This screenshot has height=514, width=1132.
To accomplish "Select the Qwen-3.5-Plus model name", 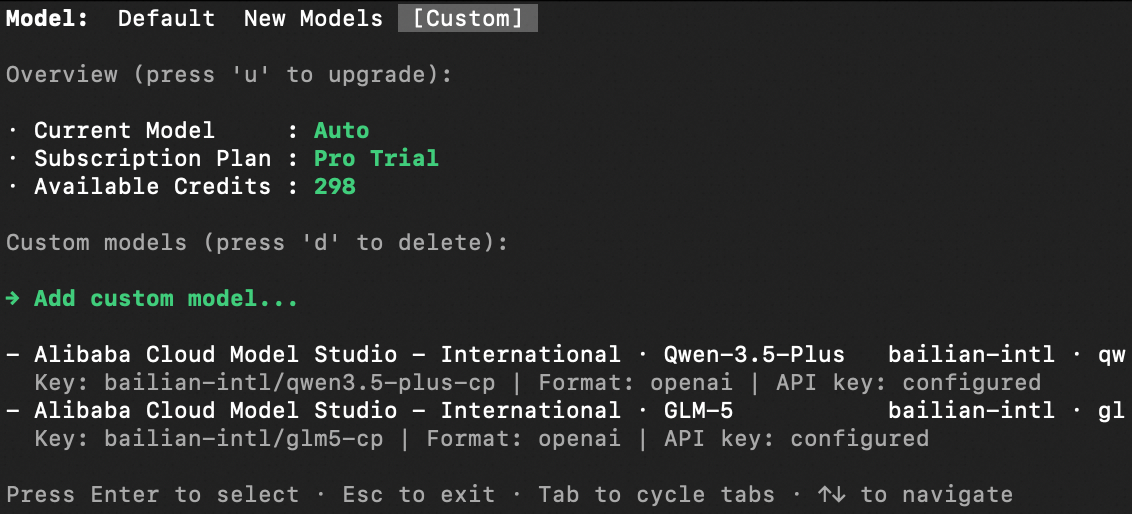I will (x=754, y=355).
